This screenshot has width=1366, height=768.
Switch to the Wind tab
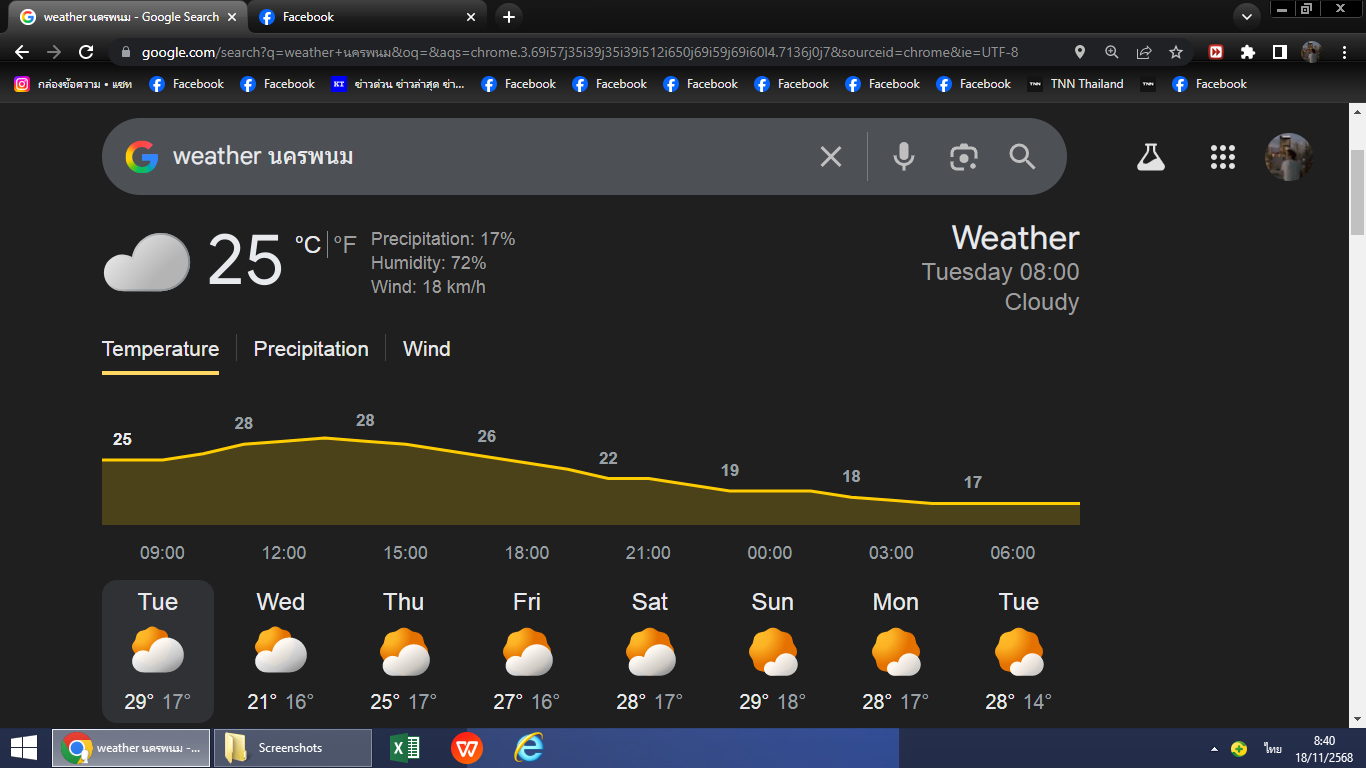(427, 349)
